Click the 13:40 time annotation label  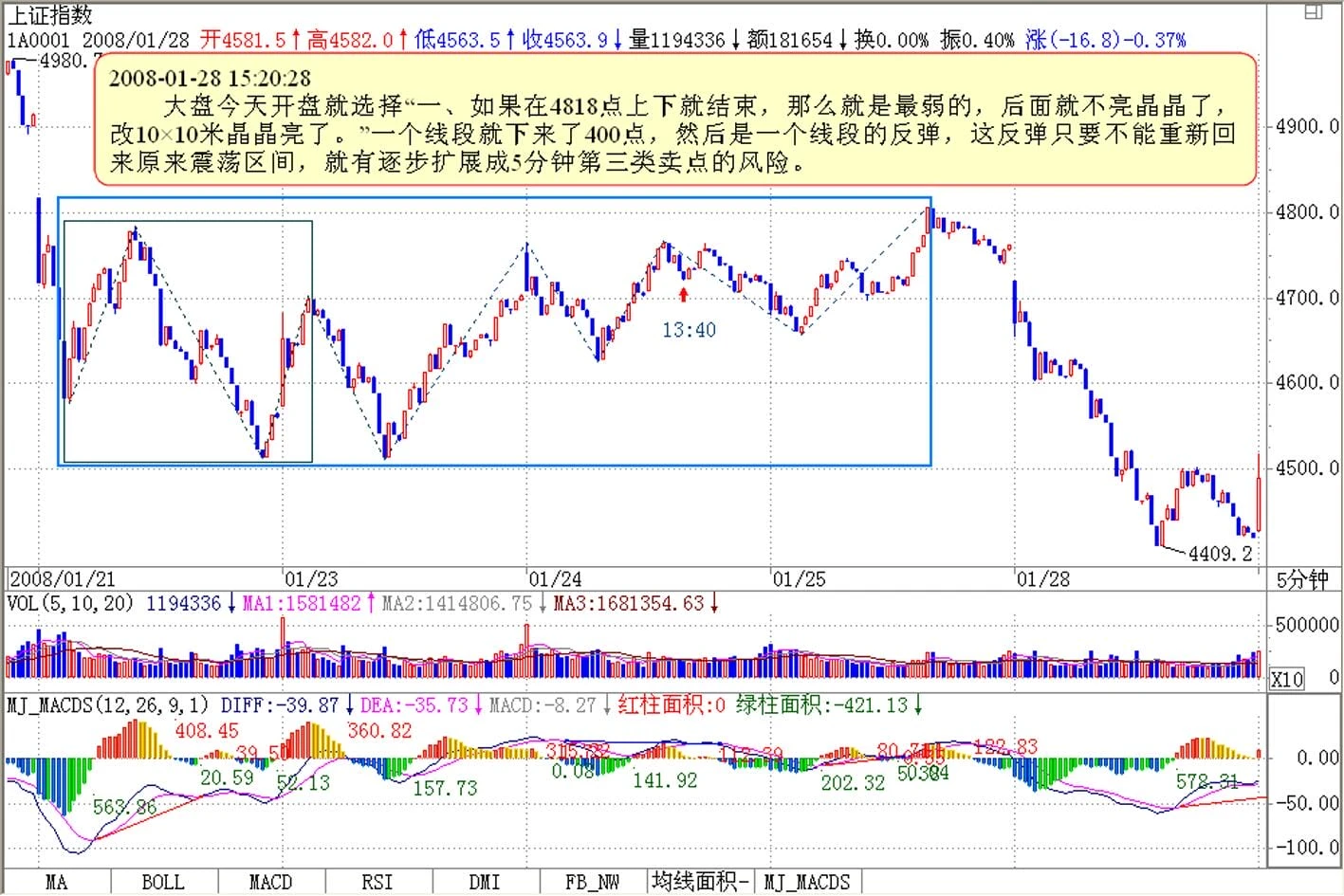(689, 330)
